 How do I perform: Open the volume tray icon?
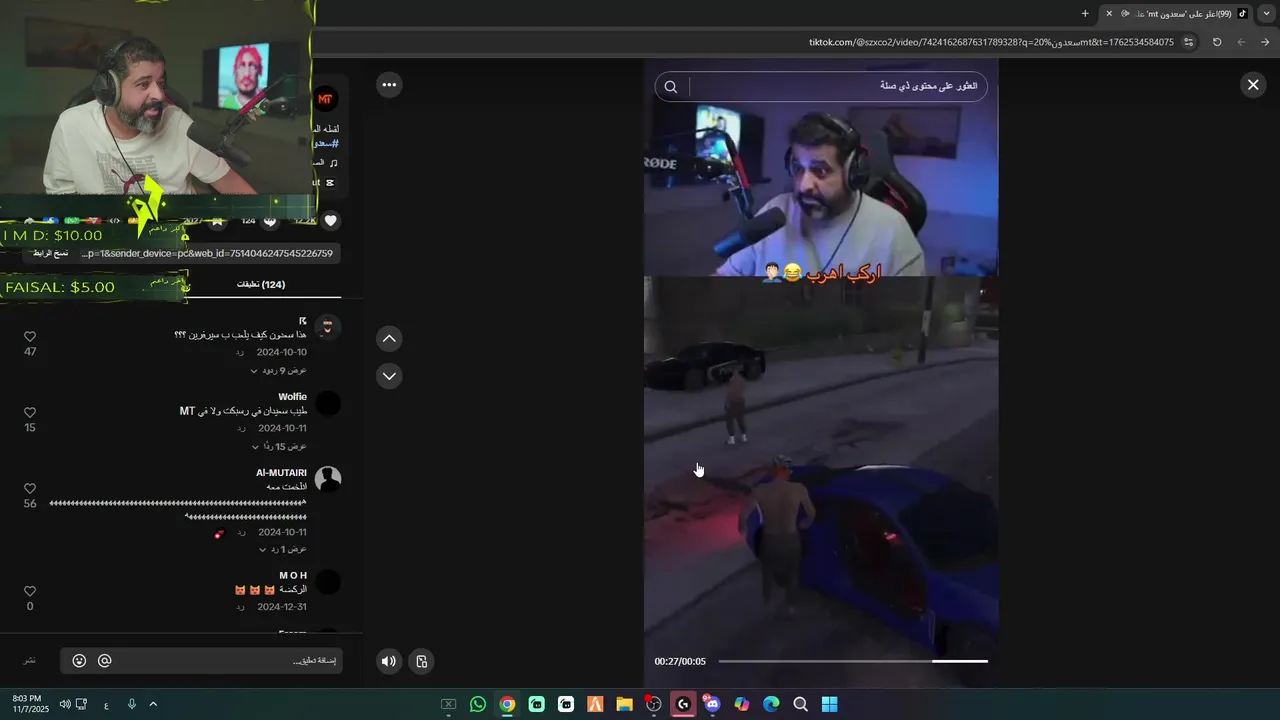pyautogui.click(x=66, y=704)
